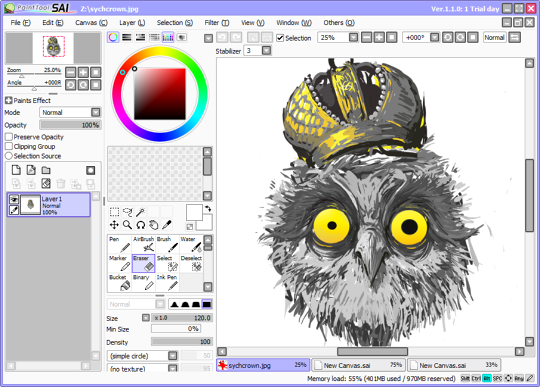Open the File menu
The image size is (540, 387).
[20, 23]
